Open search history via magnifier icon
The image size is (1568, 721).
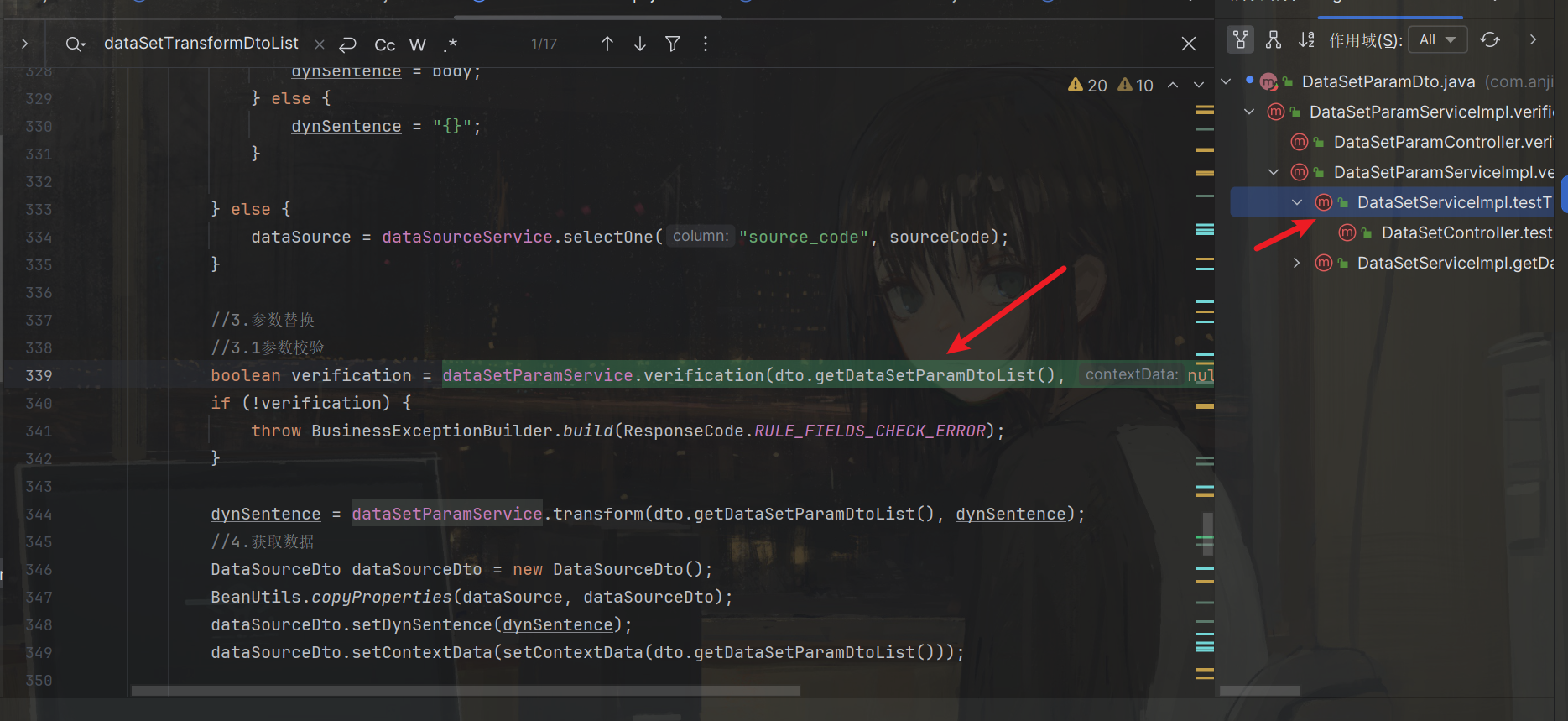tap(76, 44)
